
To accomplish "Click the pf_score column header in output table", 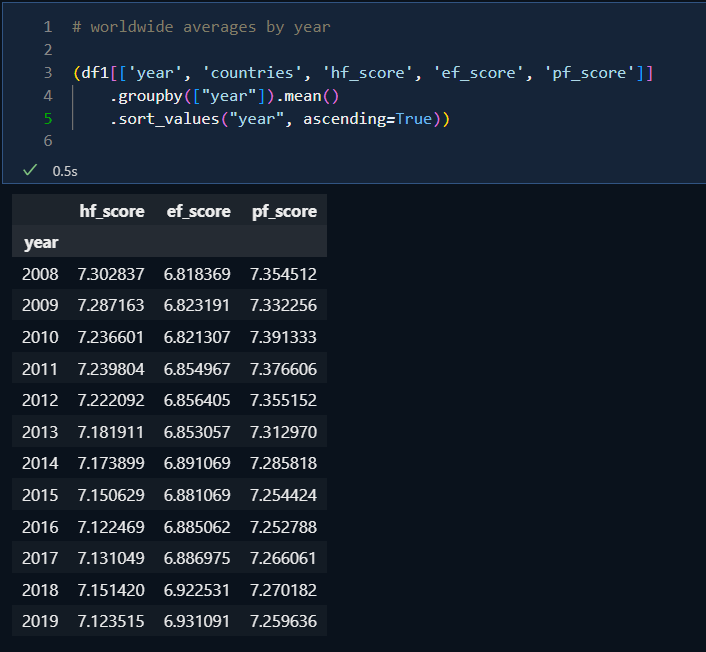I will pyautogui.click(x=284, y=211).
